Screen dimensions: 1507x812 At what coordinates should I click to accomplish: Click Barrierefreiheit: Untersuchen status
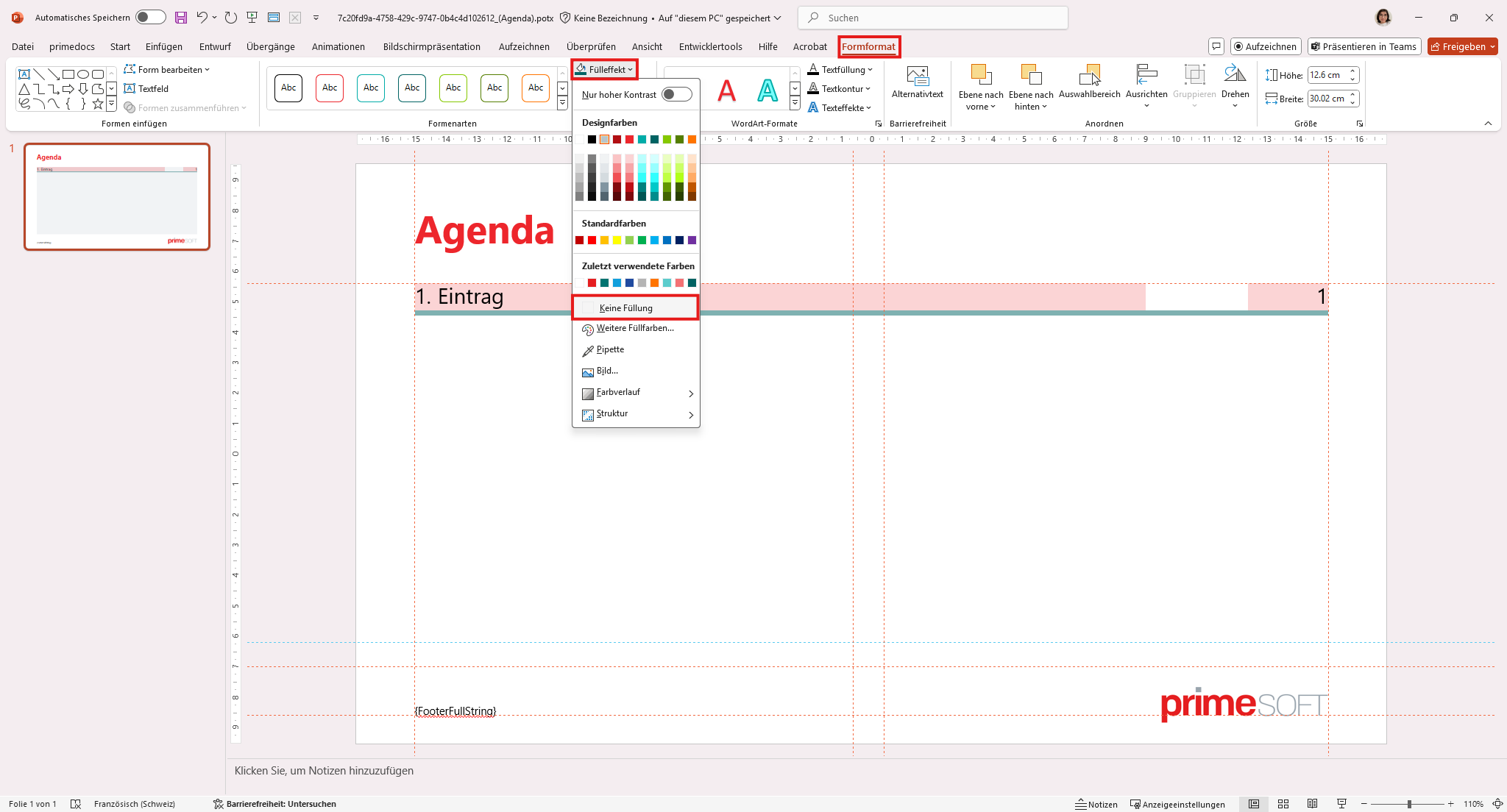pyautogui.click(x=274, y=804)
